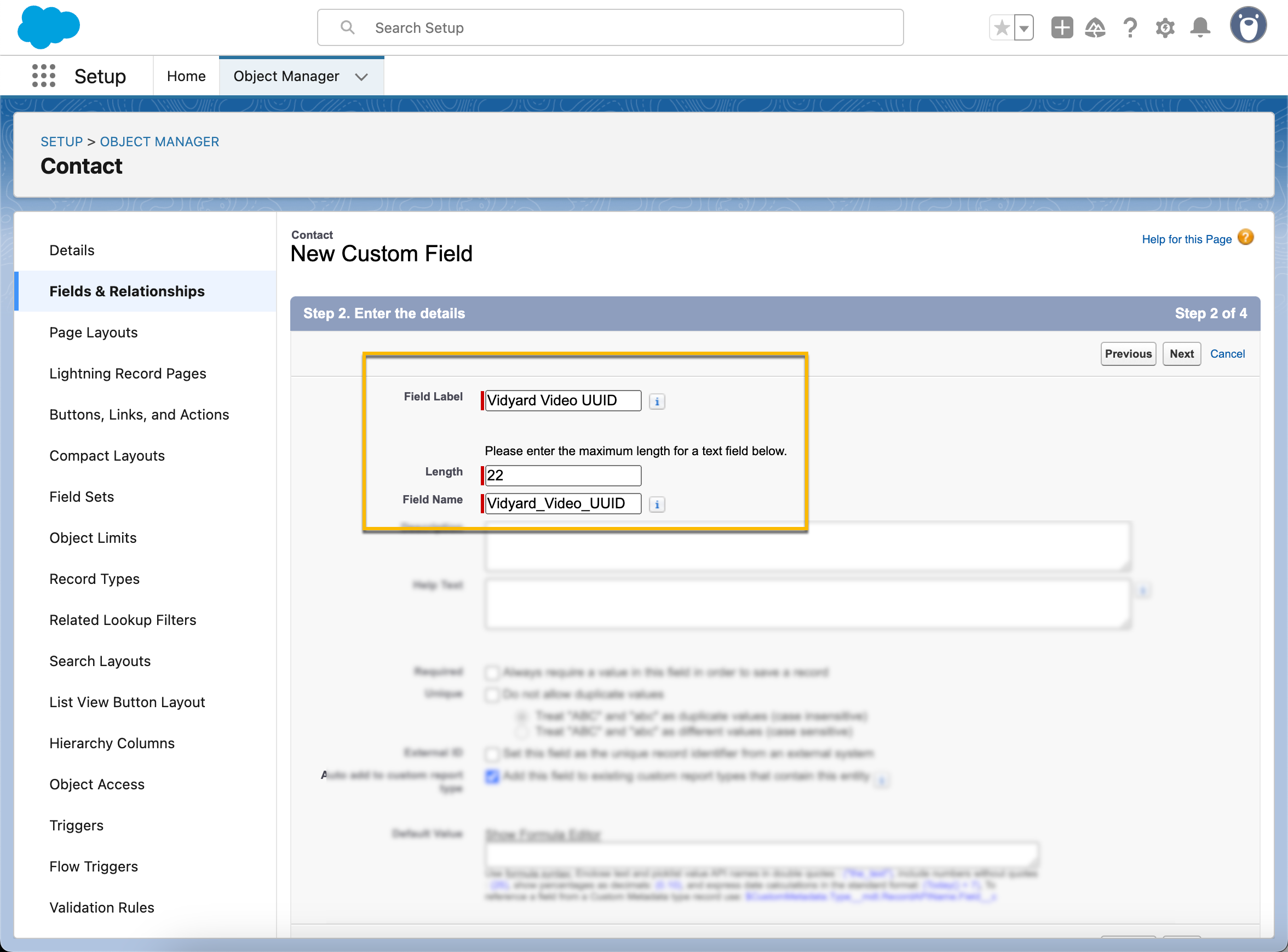Click the Next button
Screen dimensions: 1288x952
tap(1181, 354)
